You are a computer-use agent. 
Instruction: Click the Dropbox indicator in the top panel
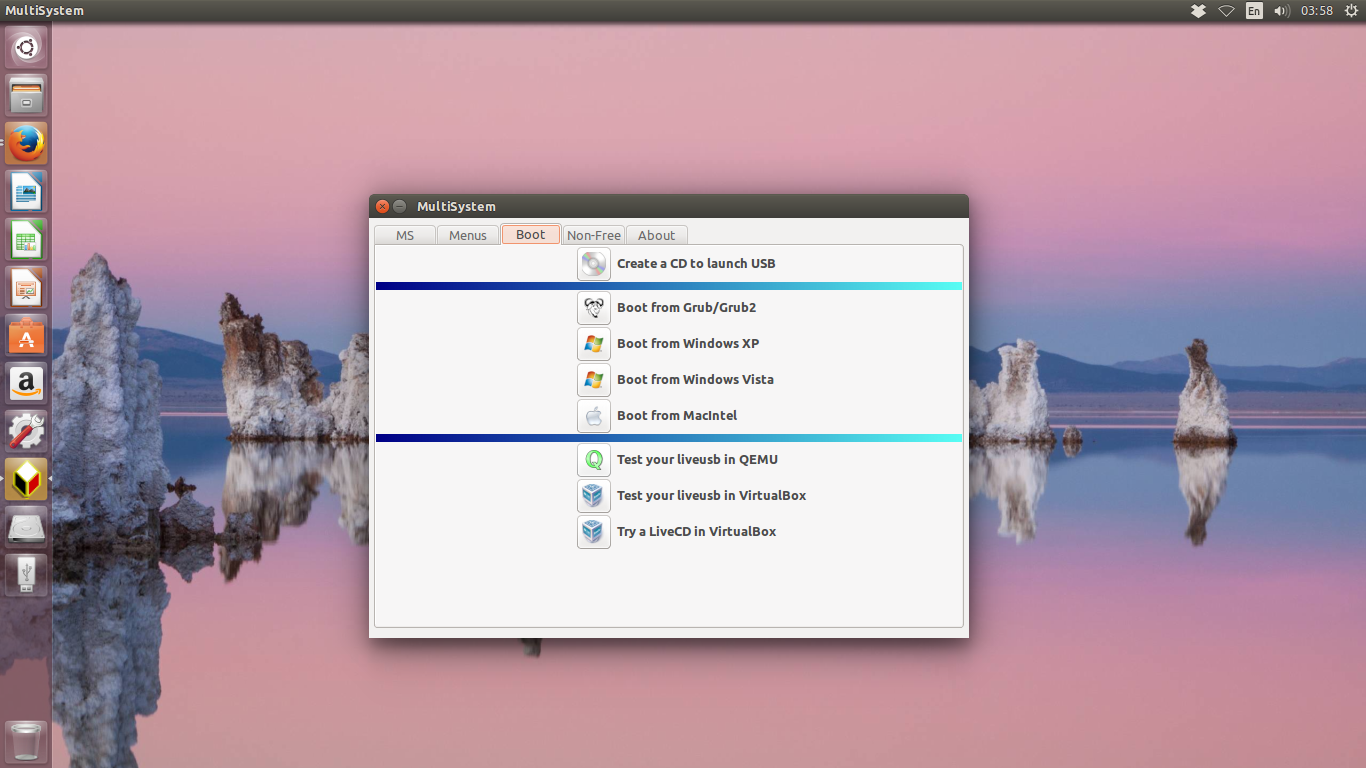[x=1198, y=11]
